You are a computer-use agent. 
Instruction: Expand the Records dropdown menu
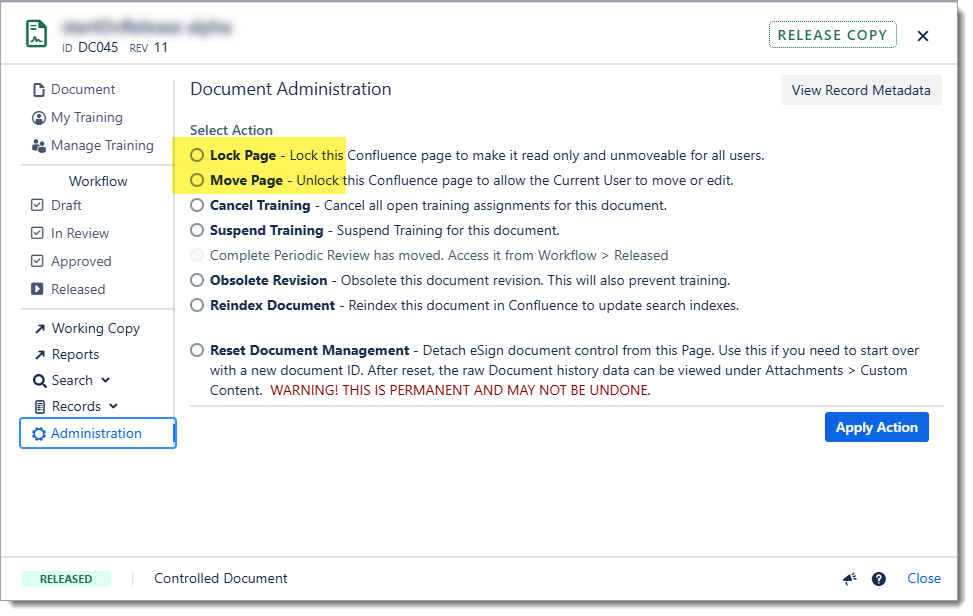[76, 407]
